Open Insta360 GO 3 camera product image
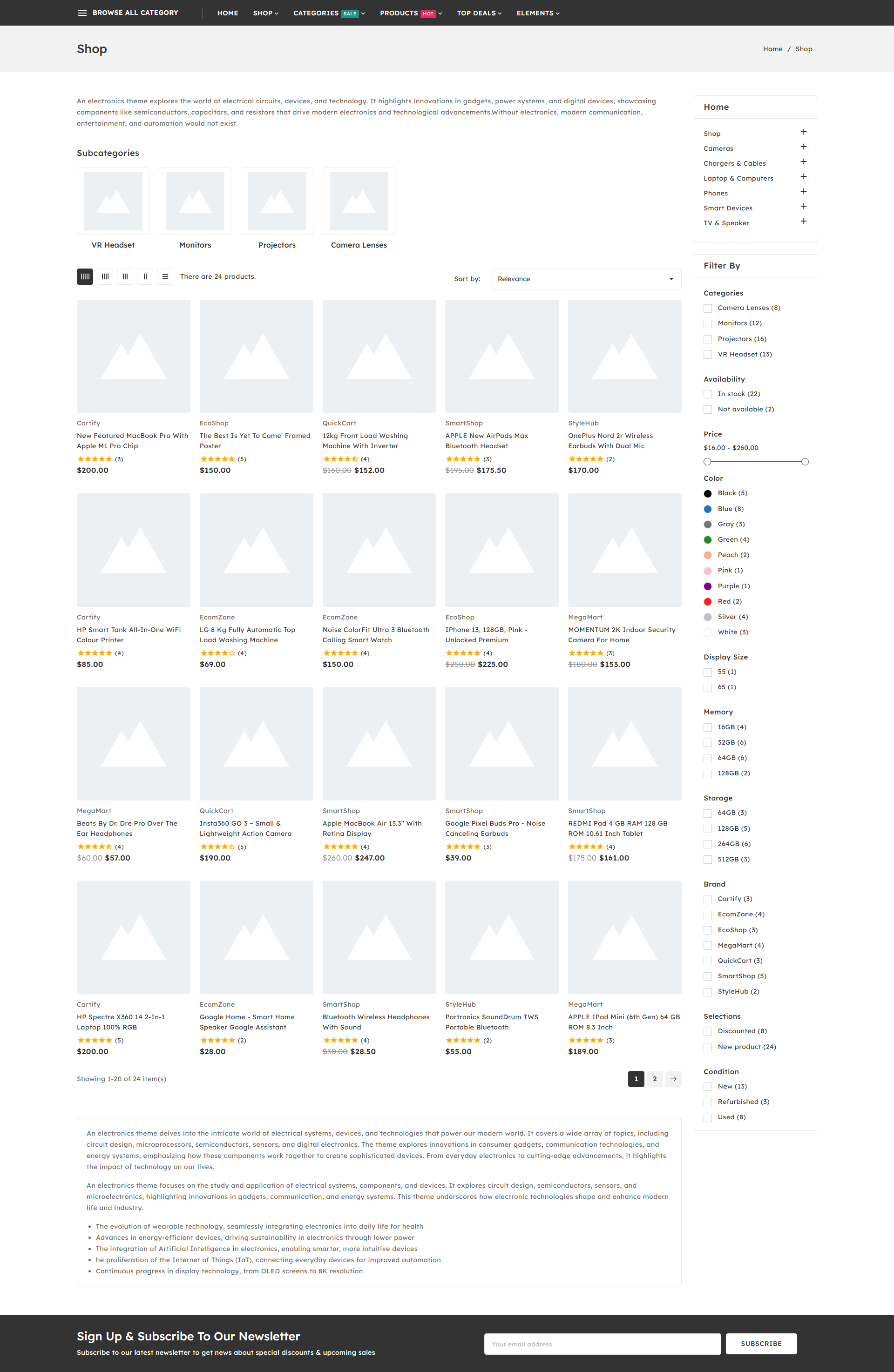The image size is (894, 1372). [256, 744]
